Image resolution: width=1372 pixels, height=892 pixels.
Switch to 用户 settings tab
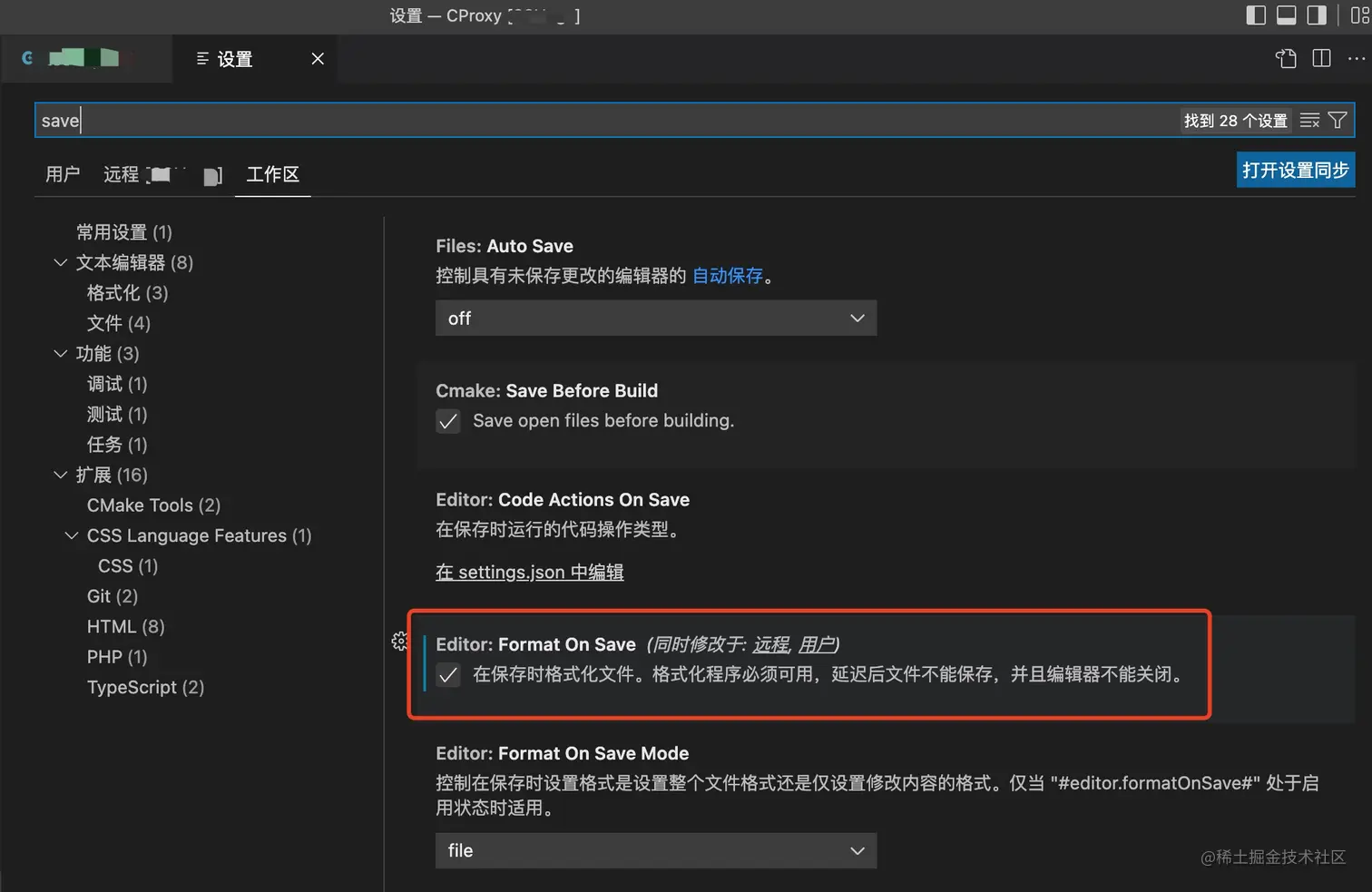click(x=63, y=174)
